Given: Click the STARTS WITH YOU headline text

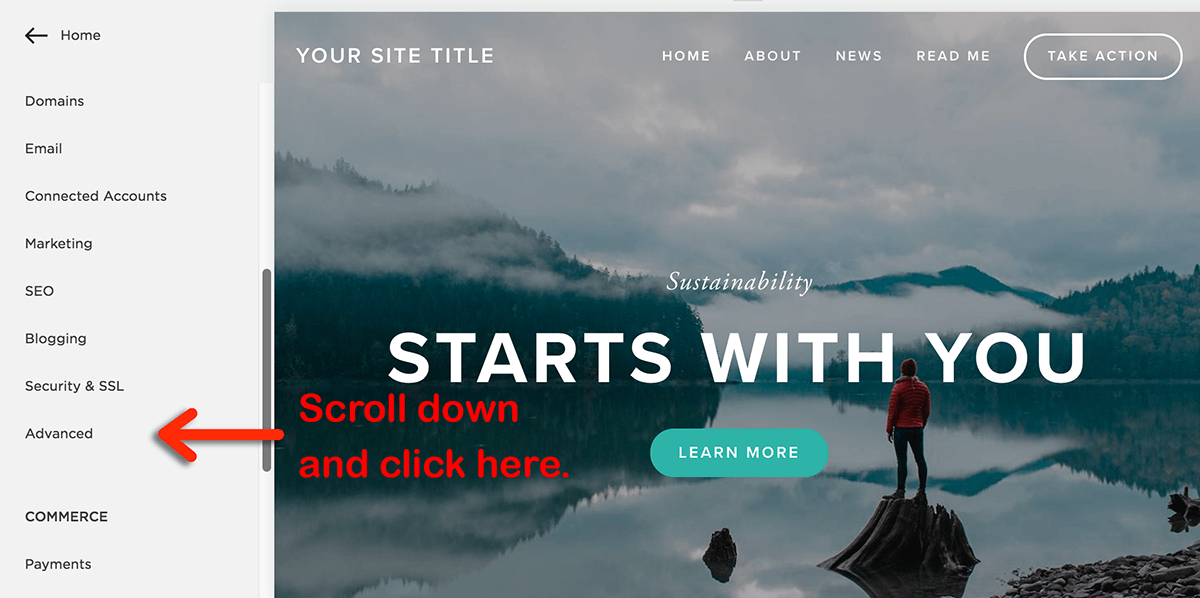Looking at the screenshot, I should 737,357.
